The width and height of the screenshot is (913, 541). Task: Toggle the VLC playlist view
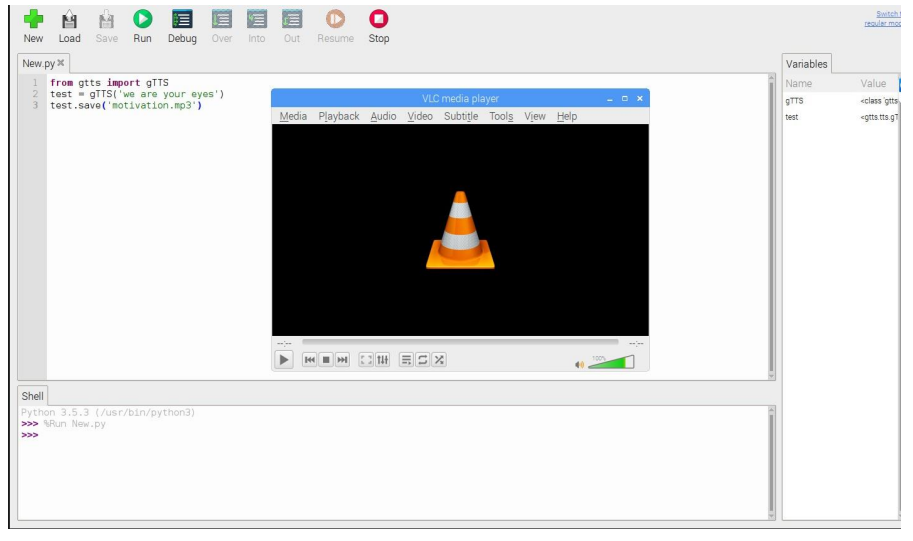click(406, 360)
